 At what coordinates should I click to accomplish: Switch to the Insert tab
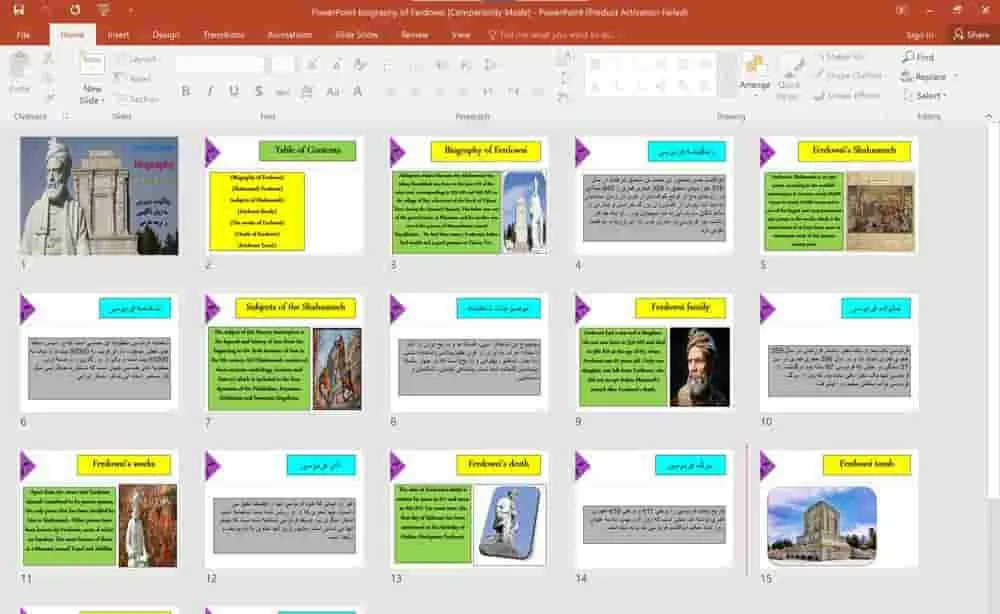[118, 34]
